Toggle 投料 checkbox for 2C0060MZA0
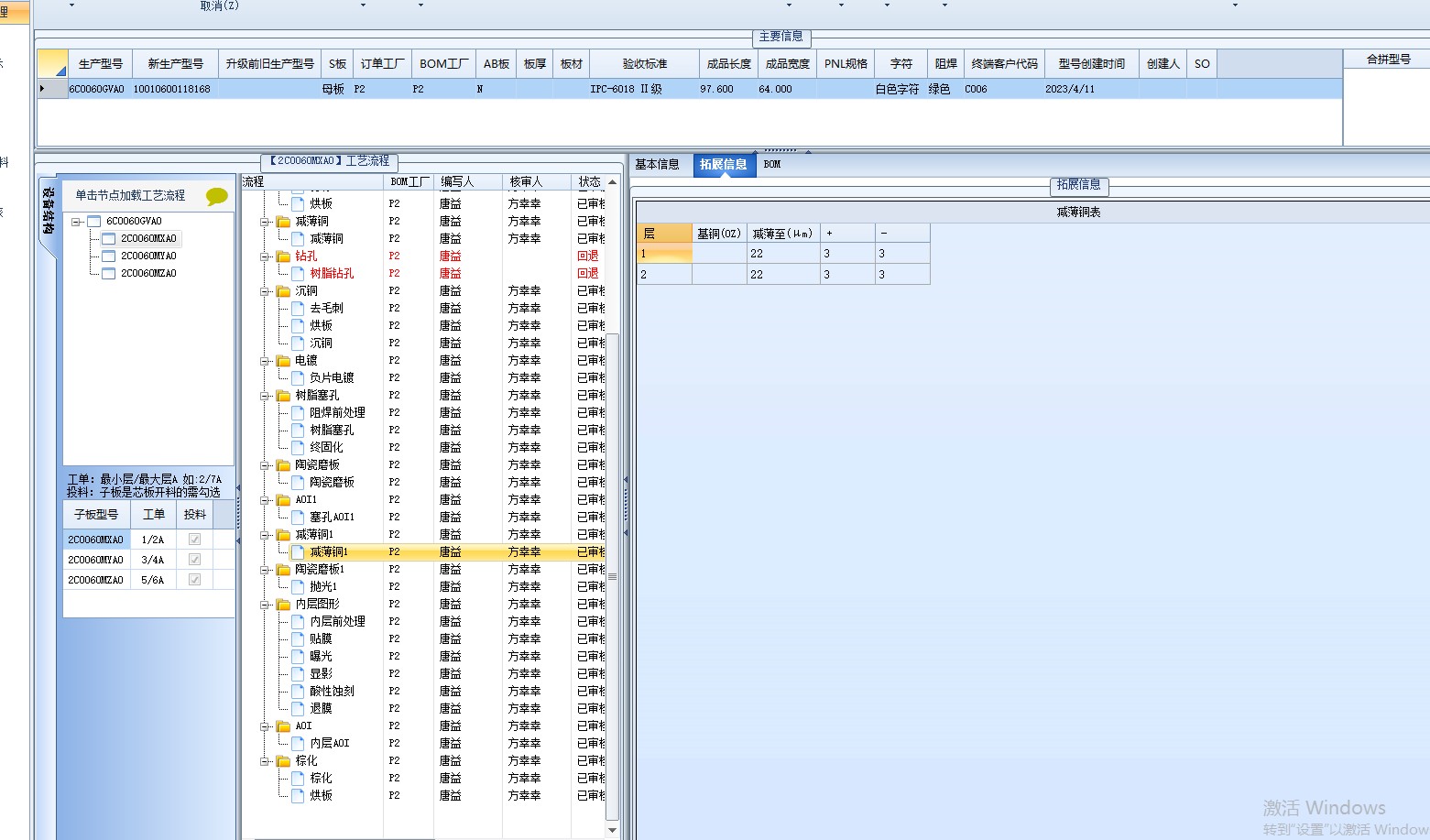Viewport: 1430px width, 840px height. [x=194, y=580]
